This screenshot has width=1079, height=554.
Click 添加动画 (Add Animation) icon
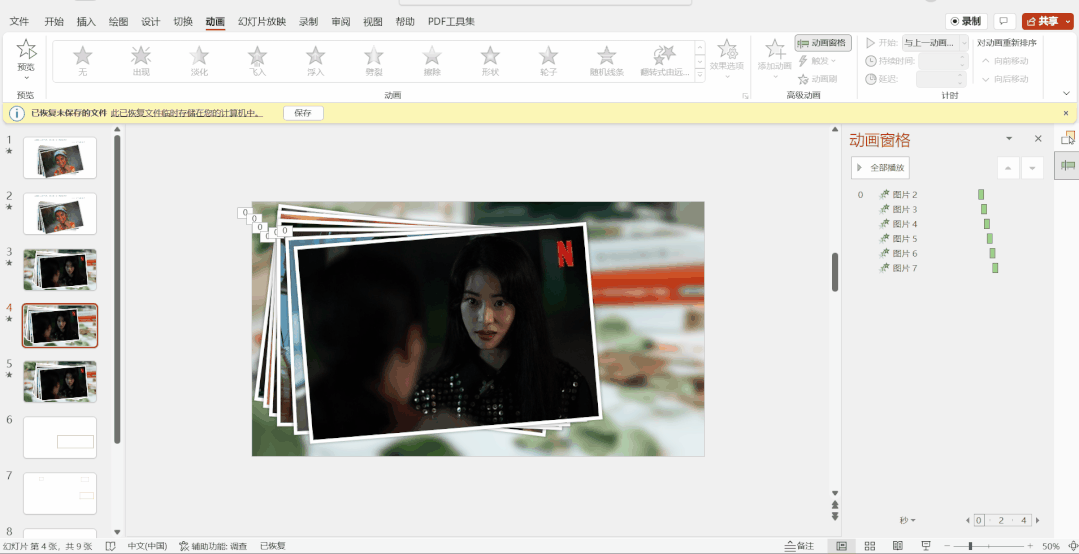[775, 50]
